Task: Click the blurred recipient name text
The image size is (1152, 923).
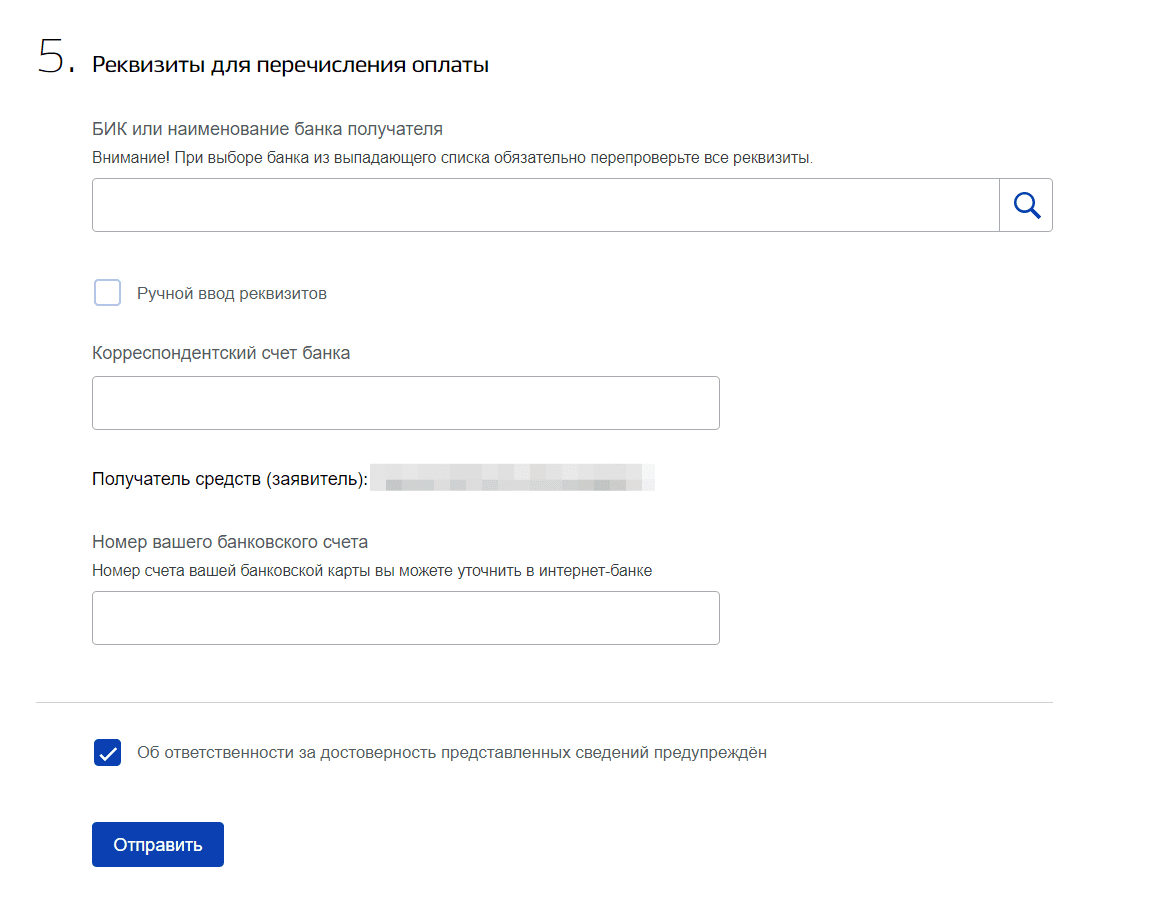Action: click(512, 477)
